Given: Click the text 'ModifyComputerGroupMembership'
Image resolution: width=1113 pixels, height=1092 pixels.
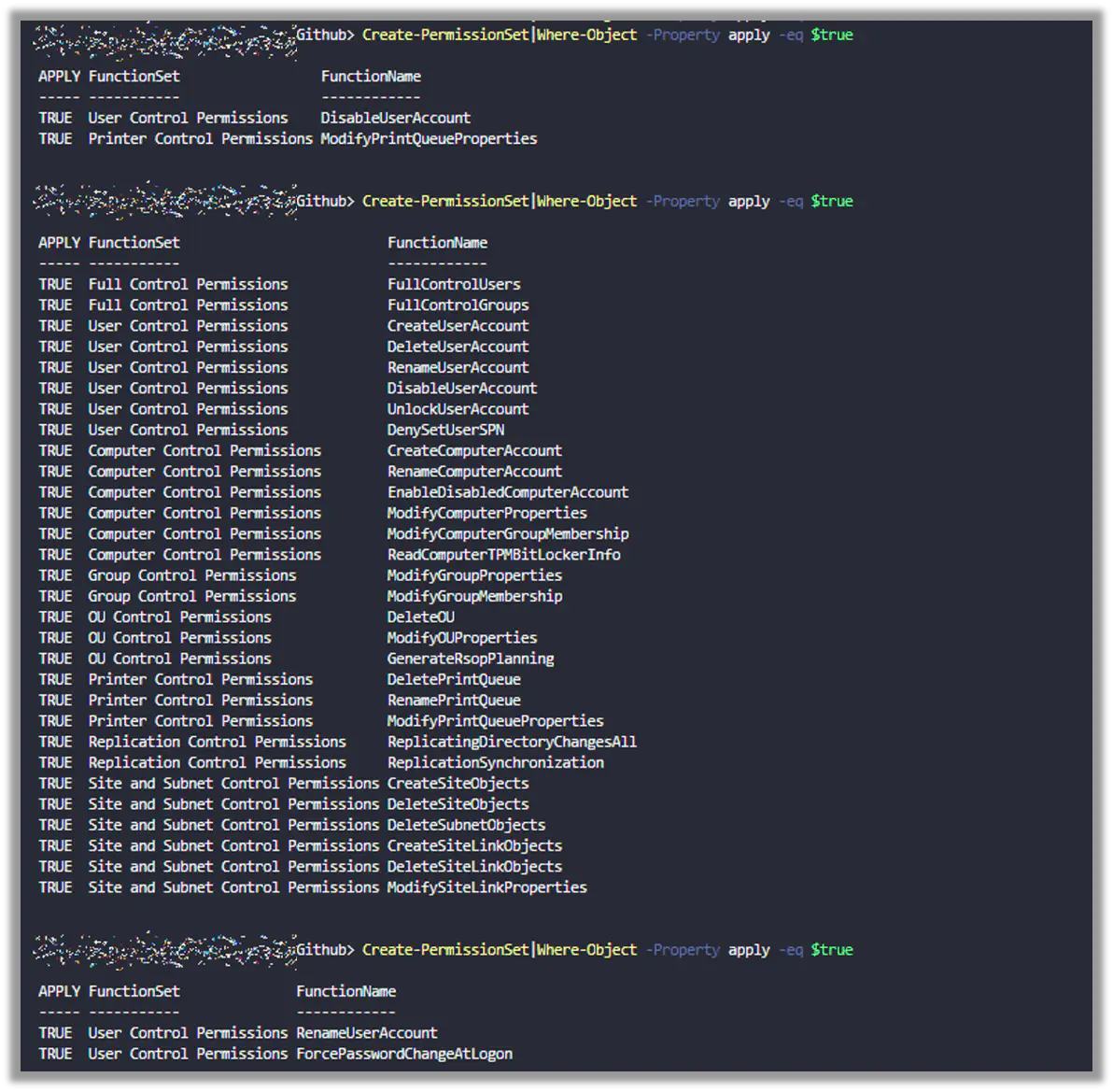Looking at the screenshot, I should (508, 534).
